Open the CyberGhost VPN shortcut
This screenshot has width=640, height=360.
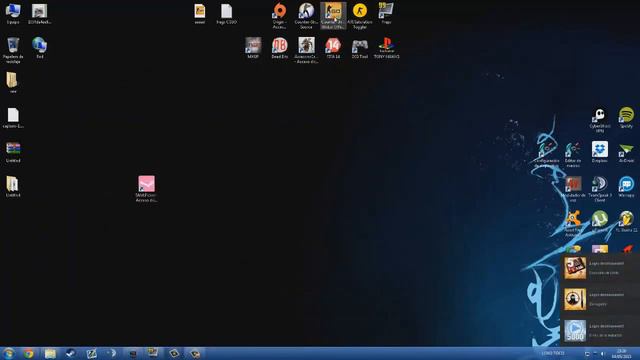click(x=600, y=120)
